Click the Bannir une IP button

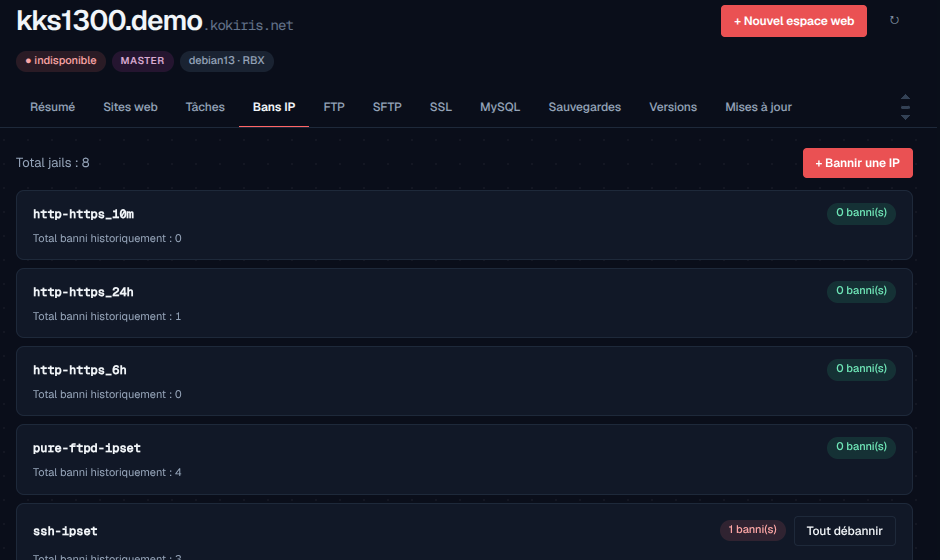[858, 163]
